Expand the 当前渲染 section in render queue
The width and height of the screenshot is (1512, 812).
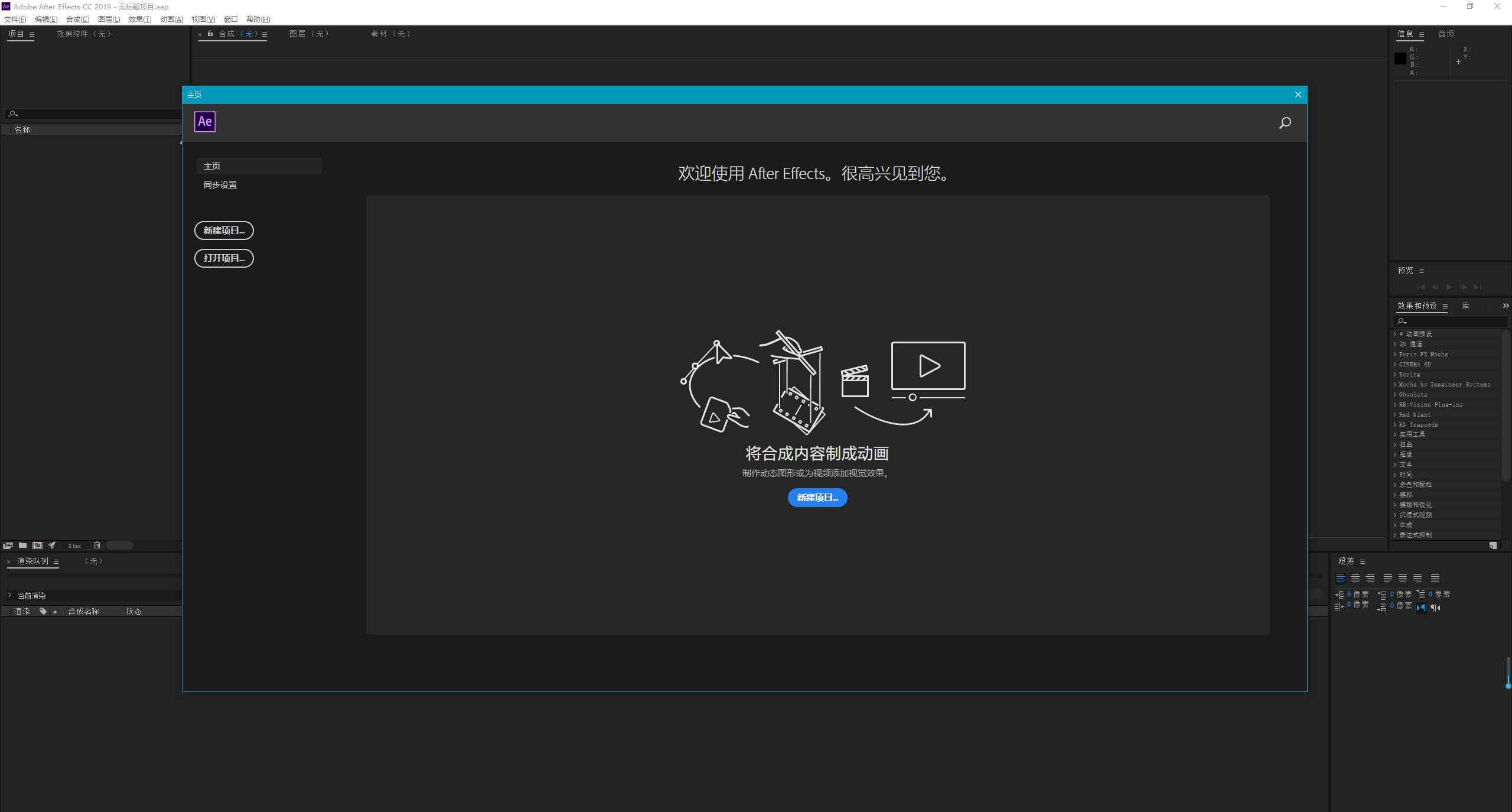click(x=9, y=595)
